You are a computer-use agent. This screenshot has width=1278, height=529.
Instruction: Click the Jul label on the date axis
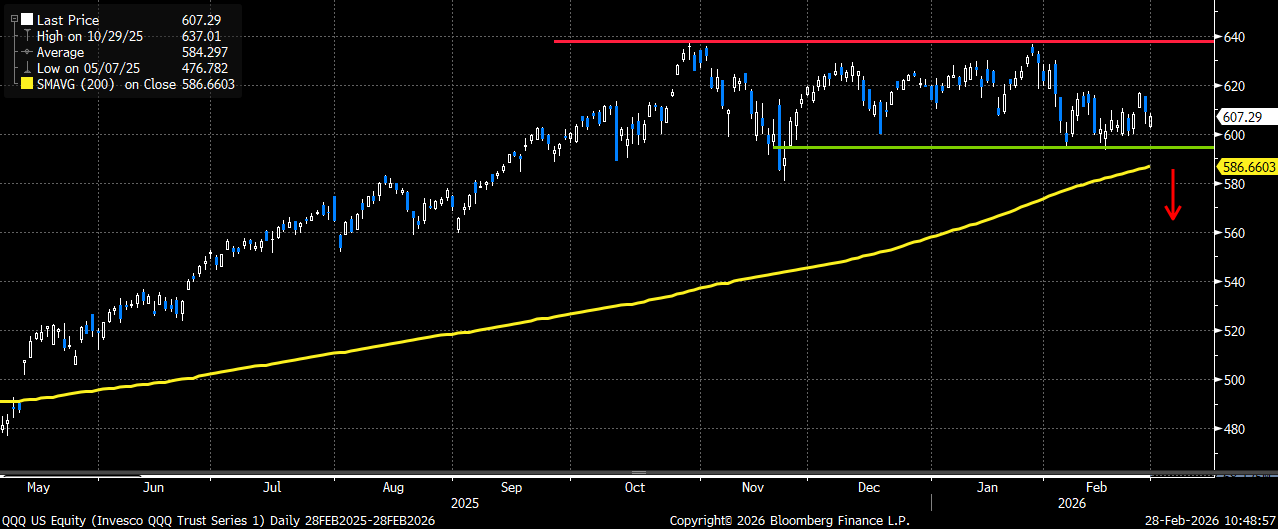click(x=271, y=488)
